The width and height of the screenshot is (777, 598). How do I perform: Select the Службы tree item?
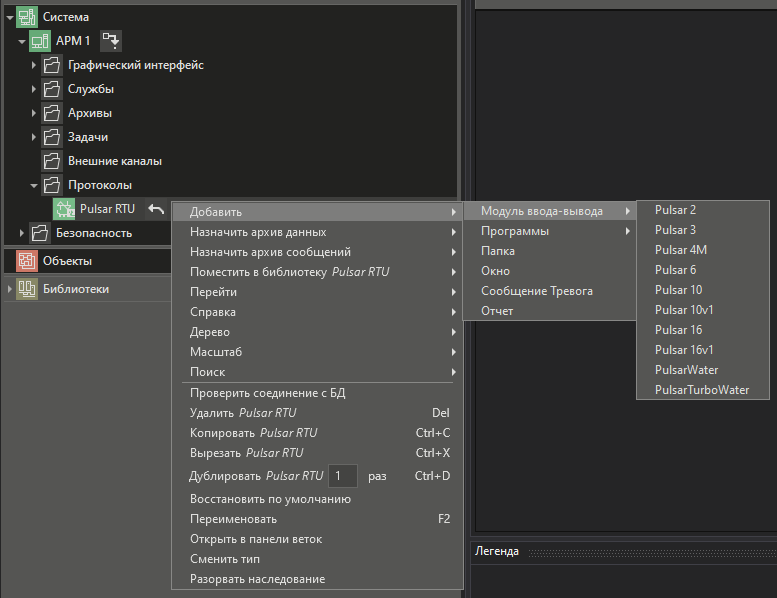pos(90,89)
